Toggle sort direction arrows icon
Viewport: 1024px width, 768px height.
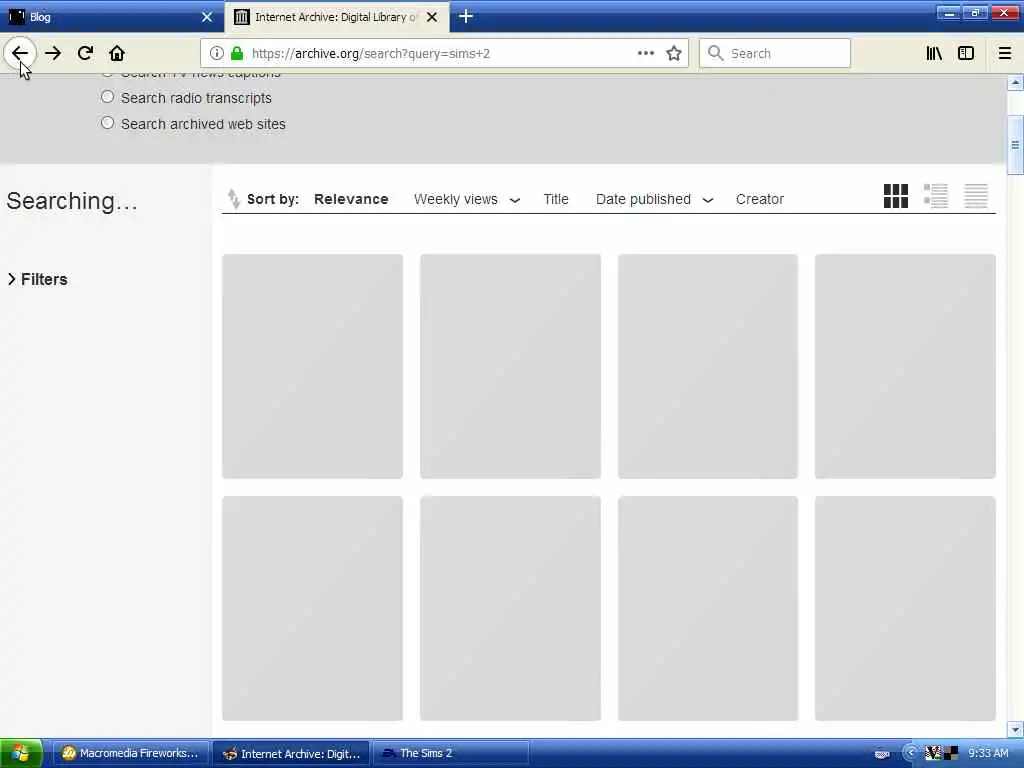(x=233, y=199)
